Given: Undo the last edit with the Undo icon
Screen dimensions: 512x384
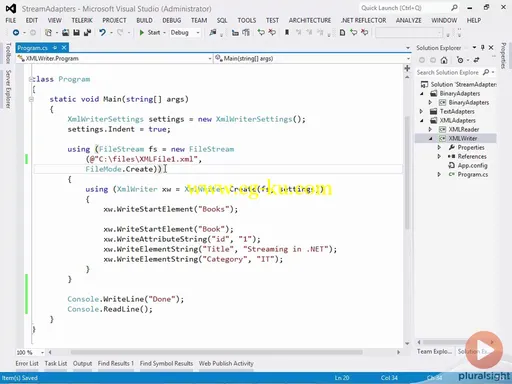Looking at the screenshot, I should tap(102, 32).
